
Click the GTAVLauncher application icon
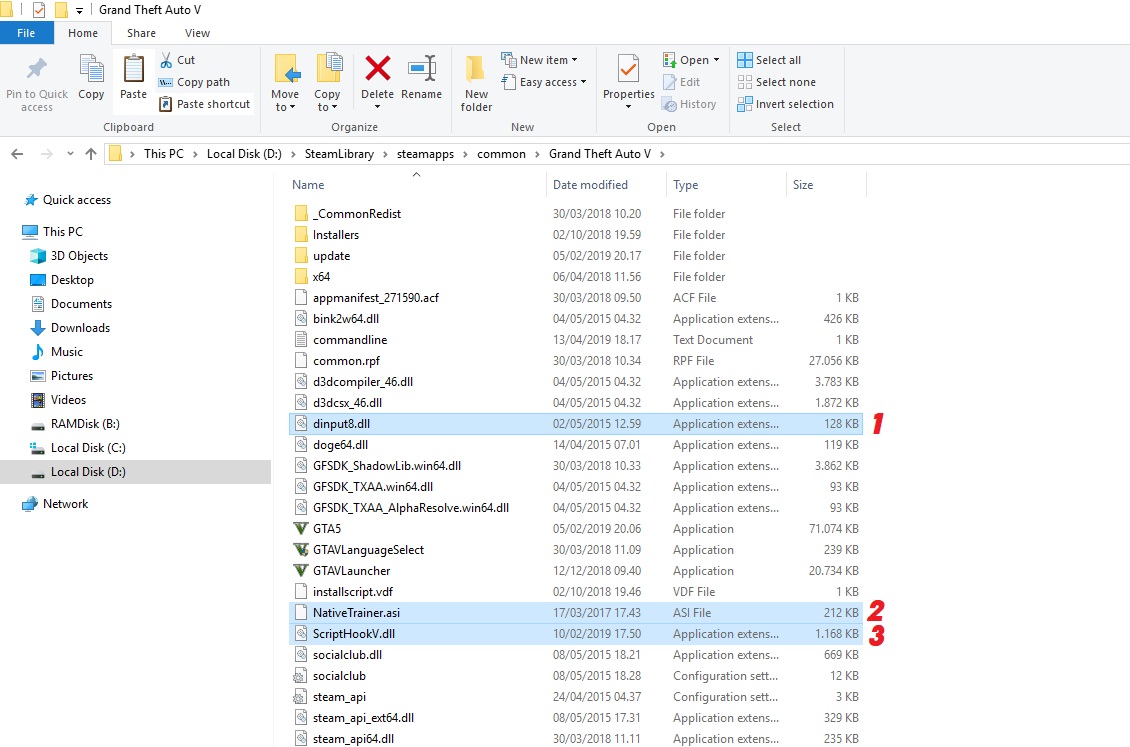point(301,571)
